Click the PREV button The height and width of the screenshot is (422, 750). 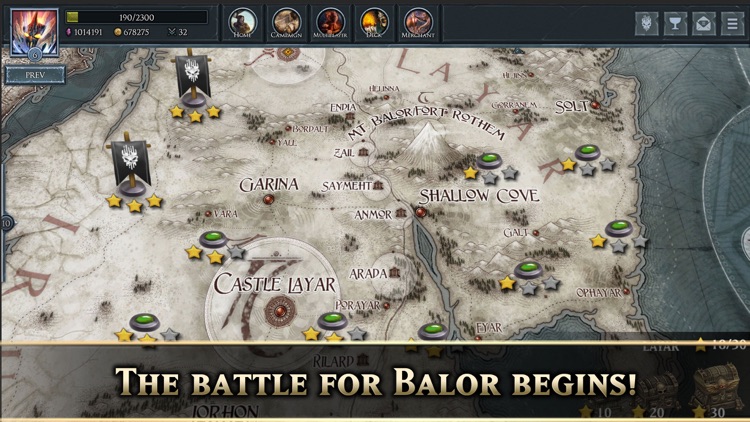[x=35, y=75]
